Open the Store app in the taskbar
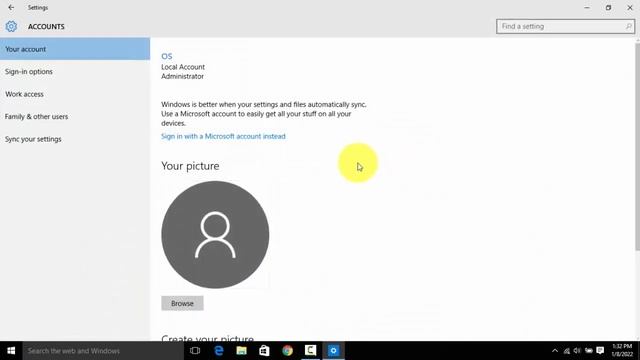The width and height of the screenshot is (640, 360). tap(264, 351)
